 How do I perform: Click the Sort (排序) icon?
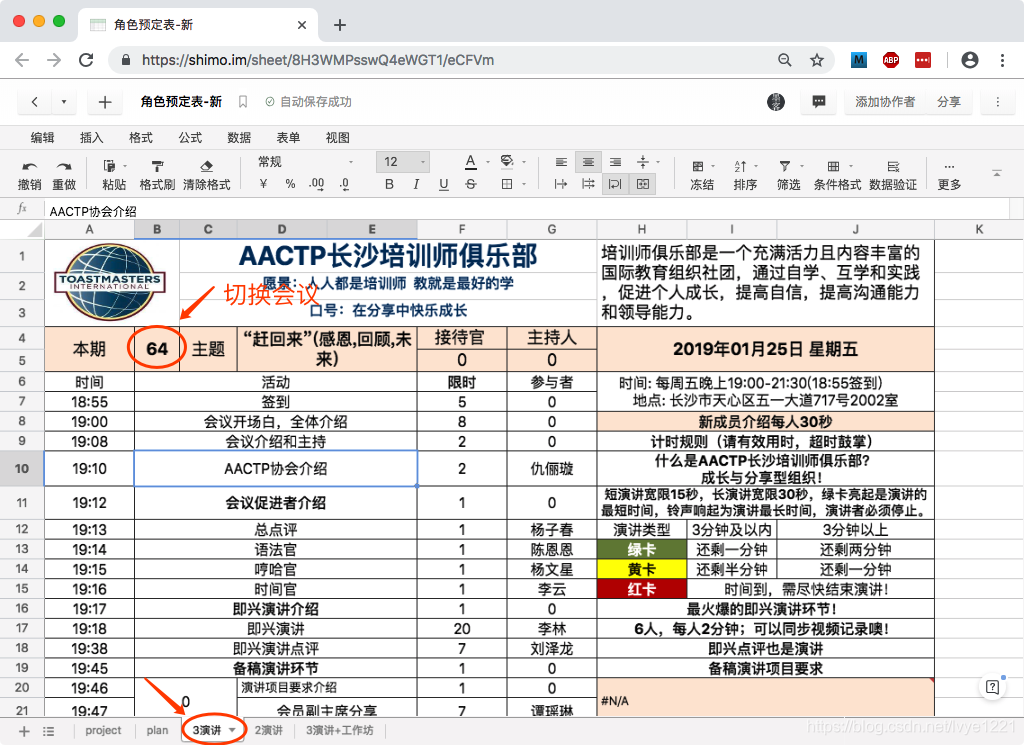[x=741, y=166]
